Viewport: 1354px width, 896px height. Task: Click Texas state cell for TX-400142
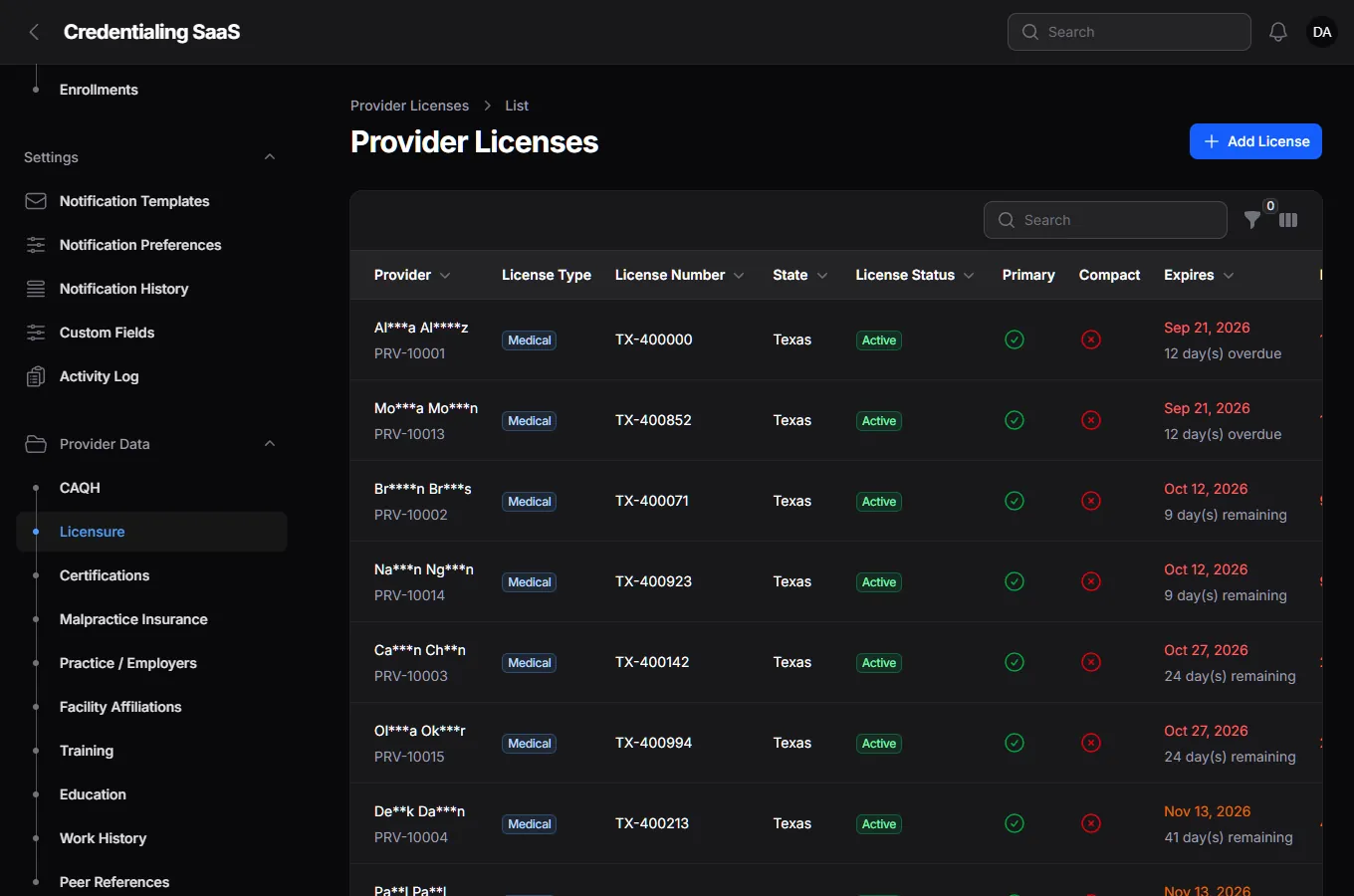point(792,662)
